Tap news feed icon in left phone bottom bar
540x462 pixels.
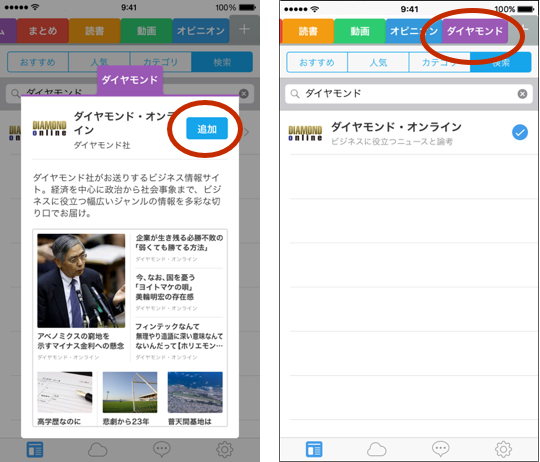coord(35,450)
